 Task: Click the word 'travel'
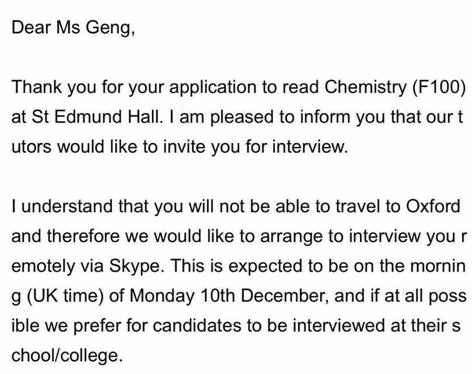click(357, 206)
